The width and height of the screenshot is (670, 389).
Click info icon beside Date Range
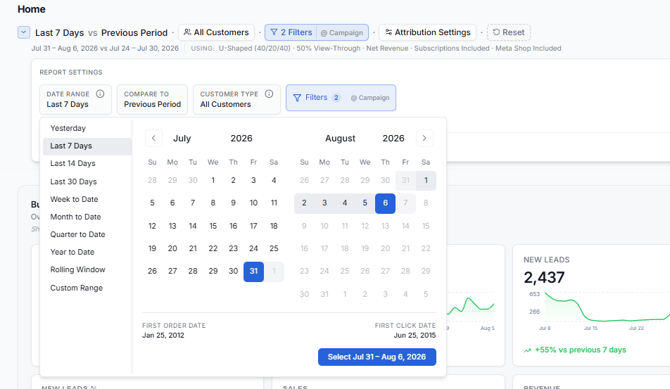coord(100,94)
